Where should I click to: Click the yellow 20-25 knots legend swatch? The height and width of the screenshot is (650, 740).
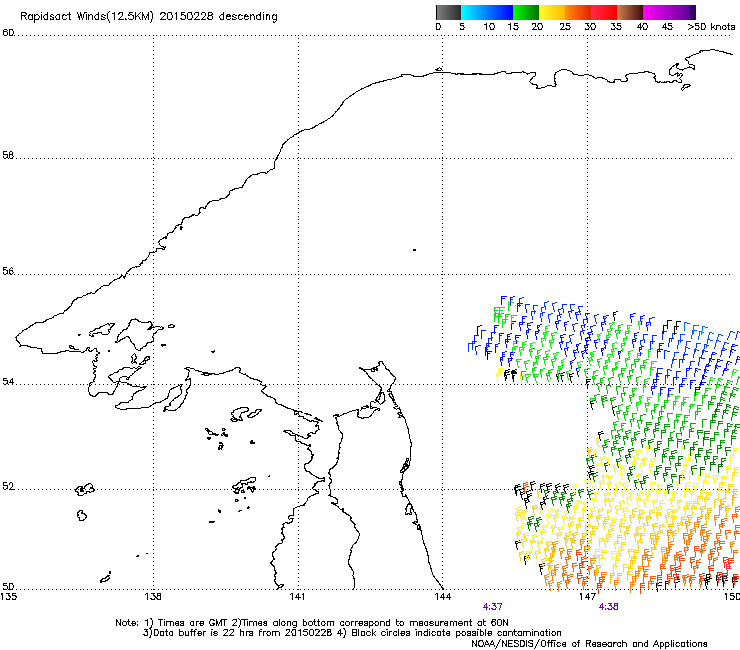[552, 12]
